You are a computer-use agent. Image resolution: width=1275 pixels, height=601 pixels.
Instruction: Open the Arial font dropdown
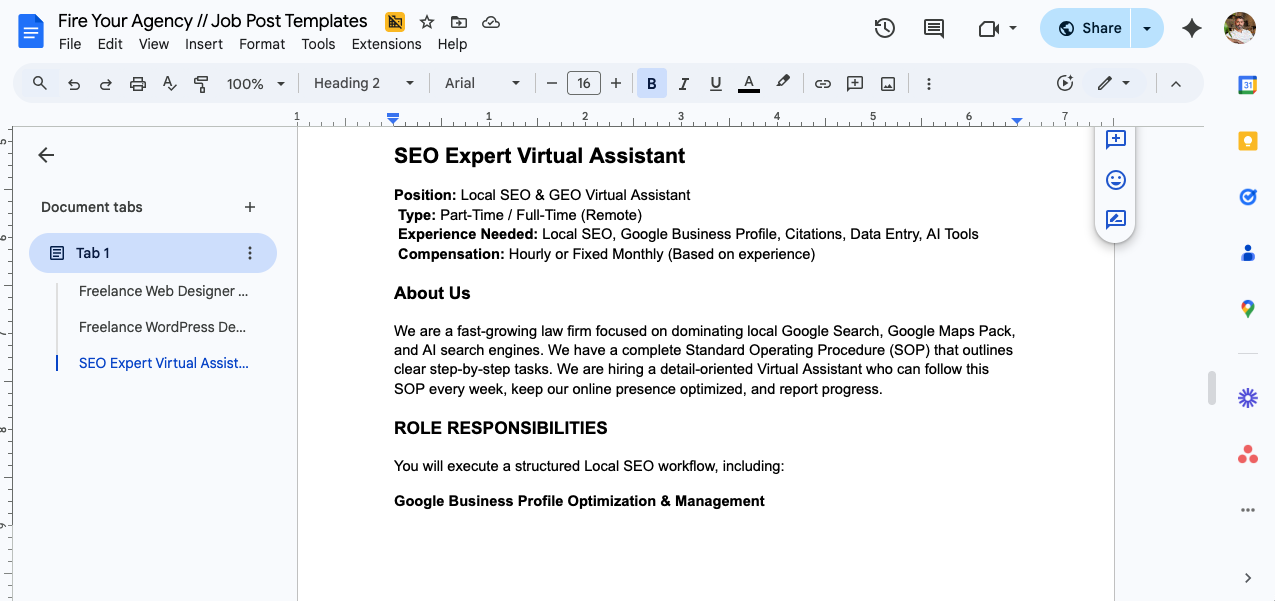482,84
